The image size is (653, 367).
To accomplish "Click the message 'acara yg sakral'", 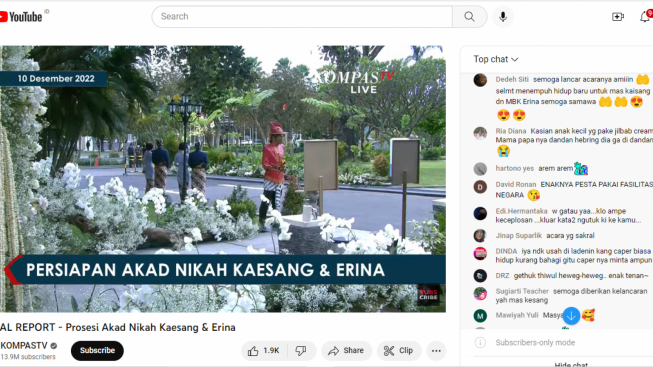I will coord(570,235).
